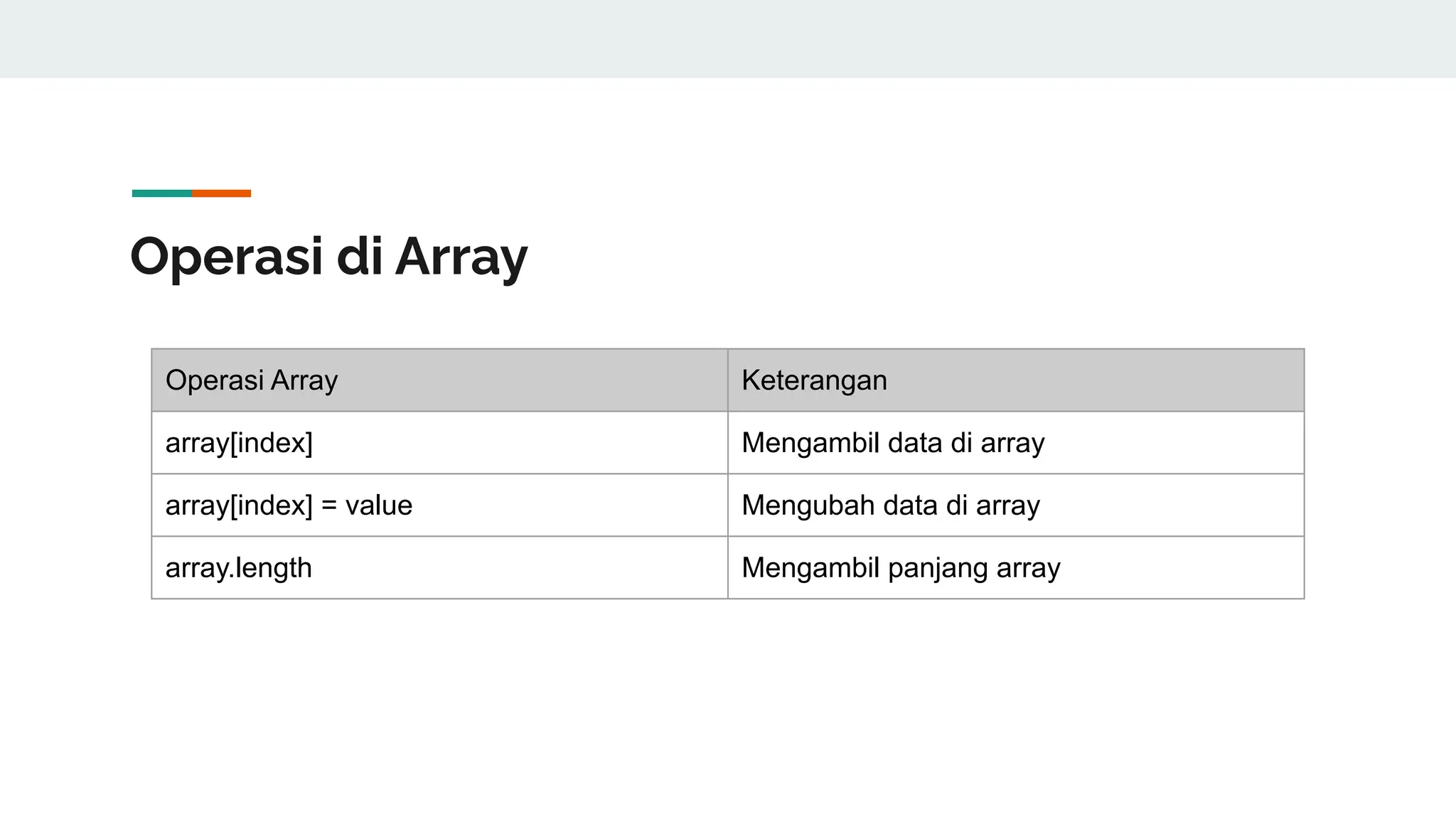Image resolution: width=1456 pixels, height=819 pixels.
Task: Click the 'Mengubah data di array' cell
Action: tap(1016, 505)
